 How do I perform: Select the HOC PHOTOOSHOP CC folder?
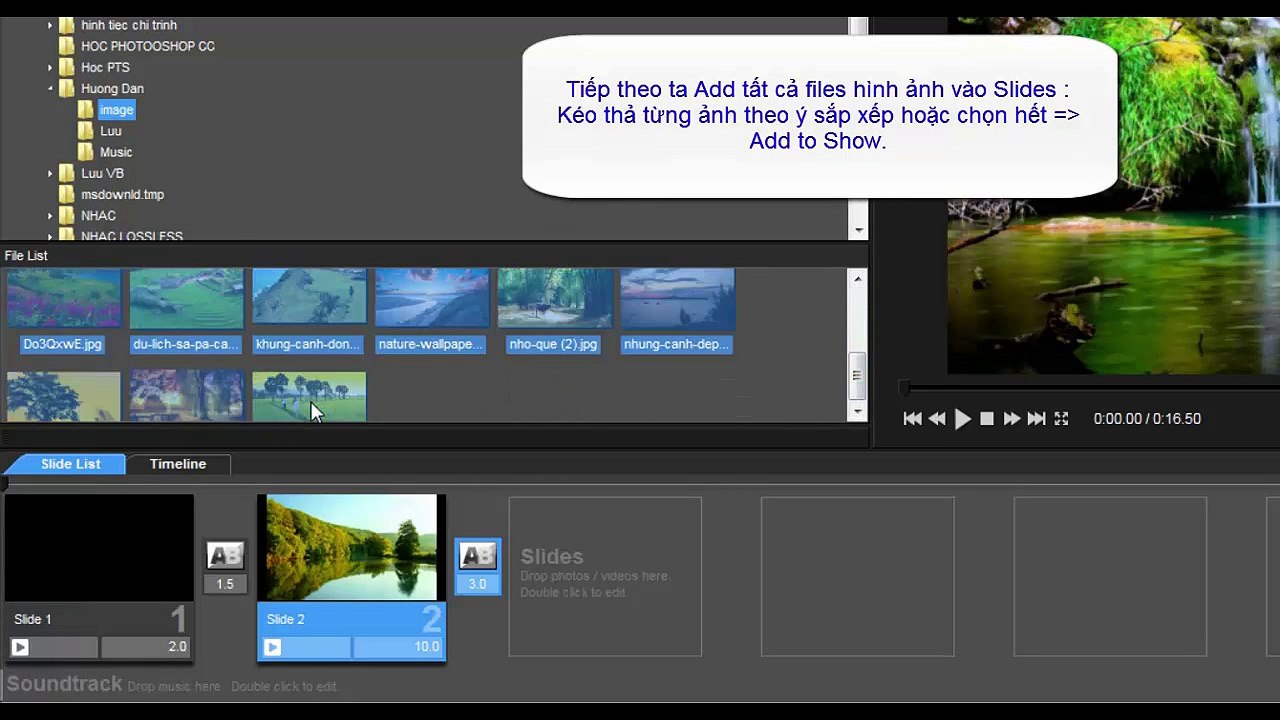tap(148, 46)
